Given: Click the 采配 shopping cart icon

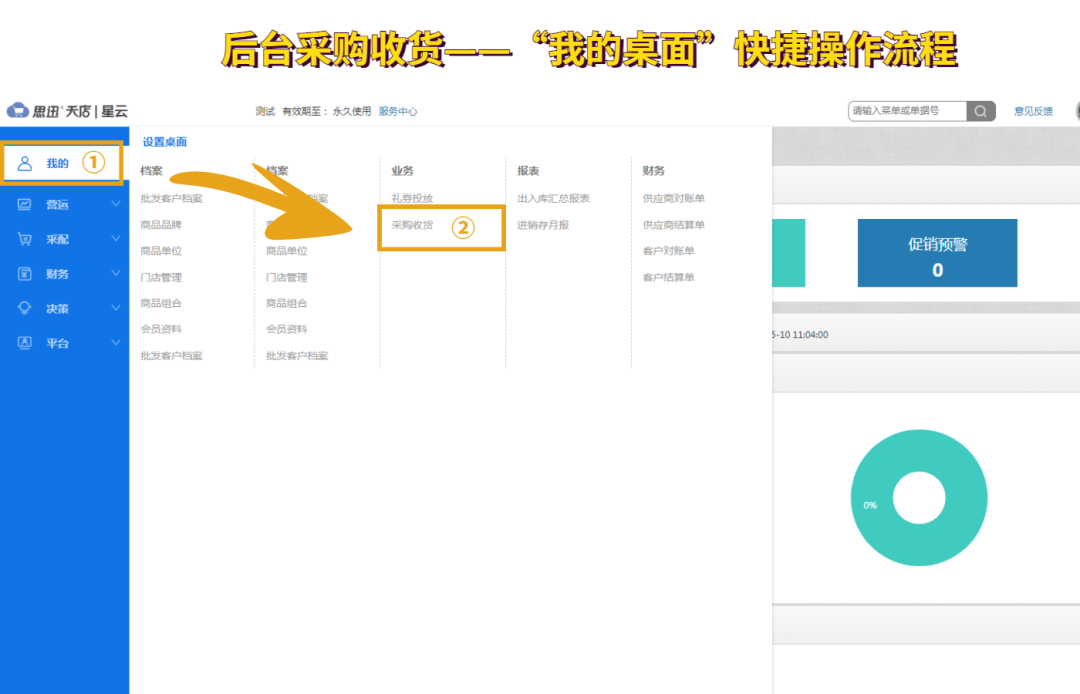Looking at the screenshot, I should [x=24, y=238].
